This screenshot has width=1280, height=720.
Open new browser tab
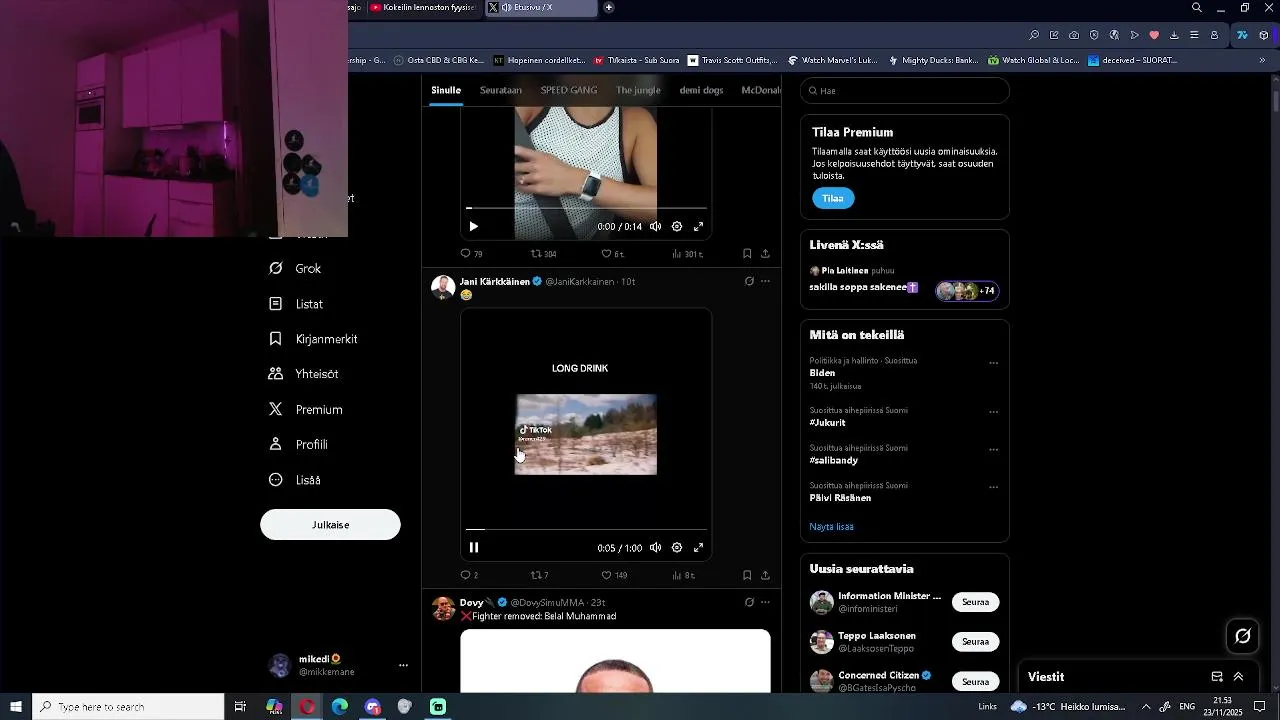point(609,7)
